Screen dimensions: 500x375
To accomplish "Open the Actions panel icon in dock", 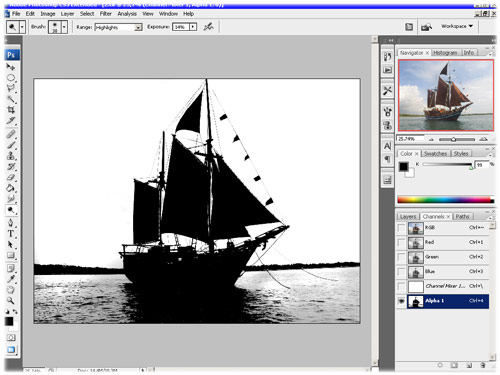I will (x=387, y=70).
